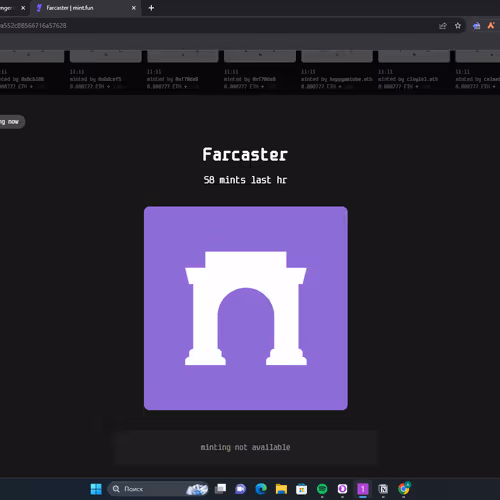This screenshot has width=500, height=500.
Task: Open Spotify from the taskbar
Action: [x=322, y=489]
